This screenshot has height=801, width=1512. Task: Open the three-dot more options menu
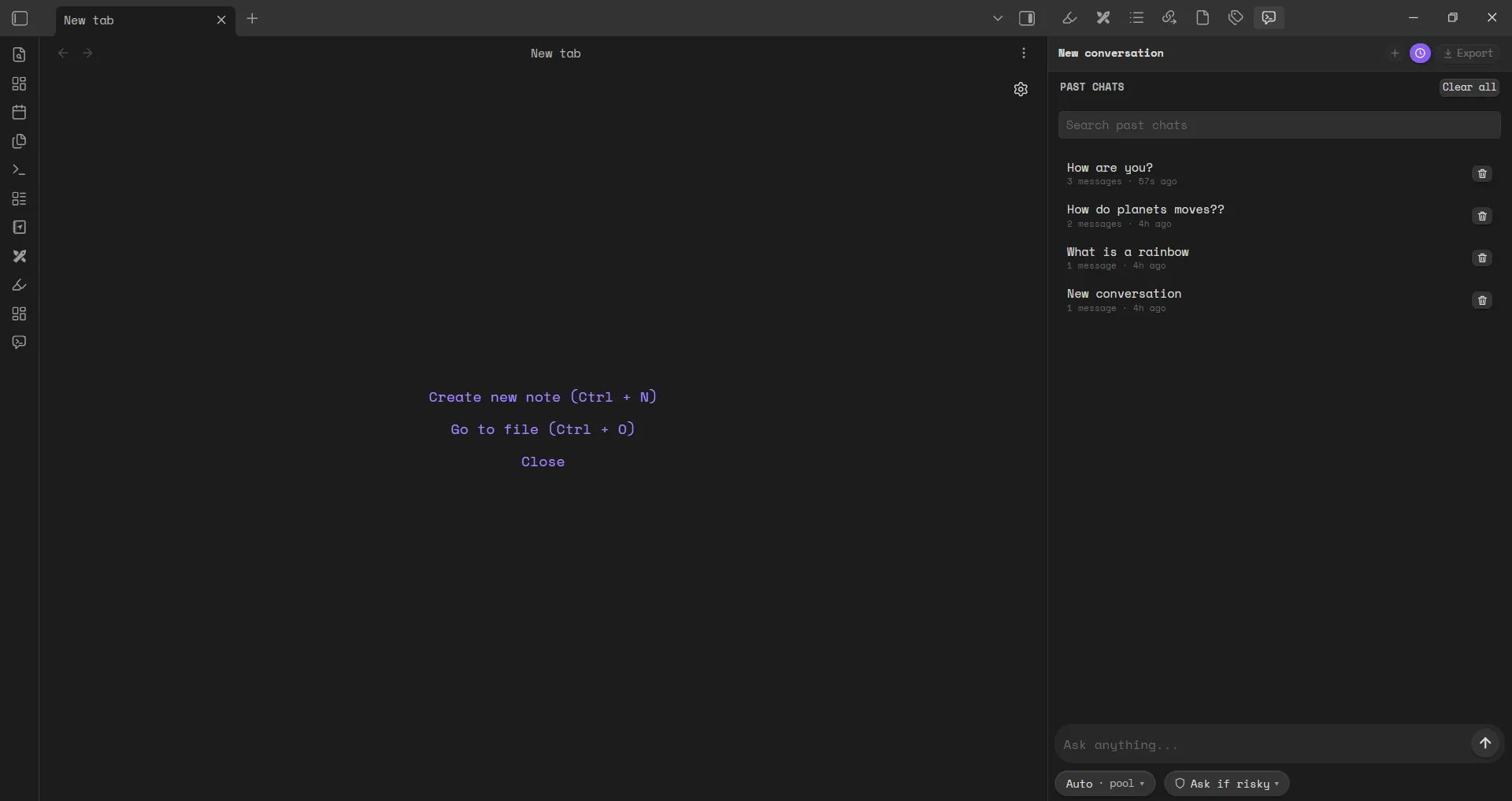tap(1024, 53)
